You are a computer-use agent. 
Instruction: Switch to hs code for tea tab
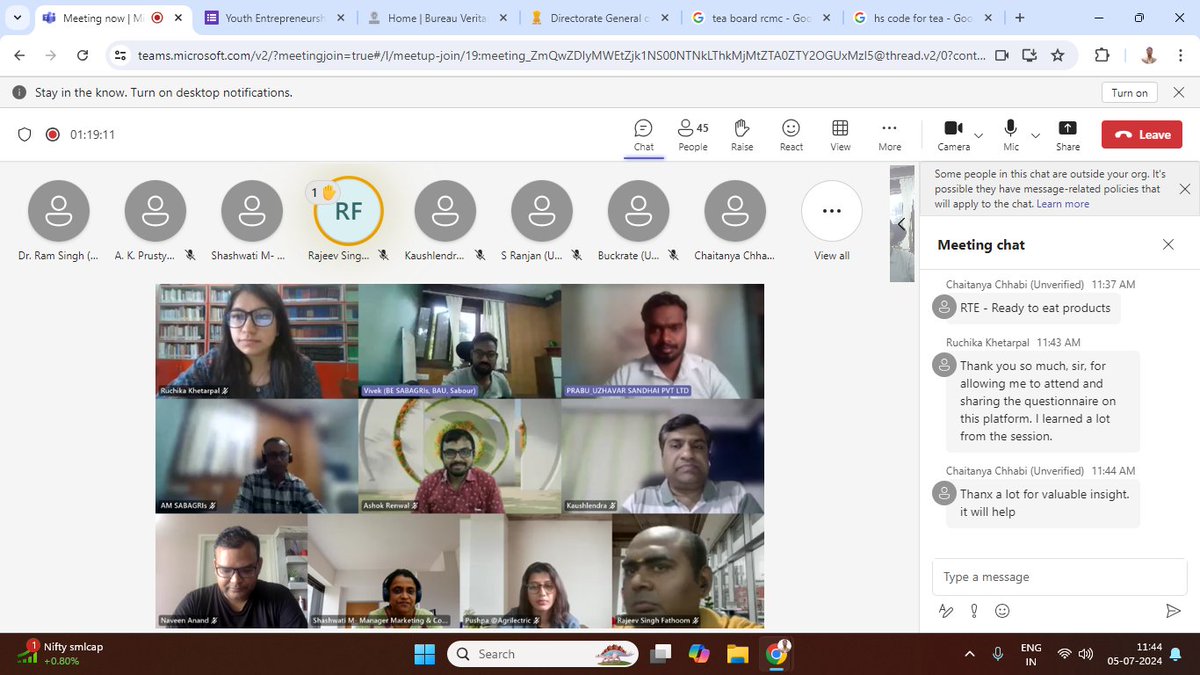(923, 17)
